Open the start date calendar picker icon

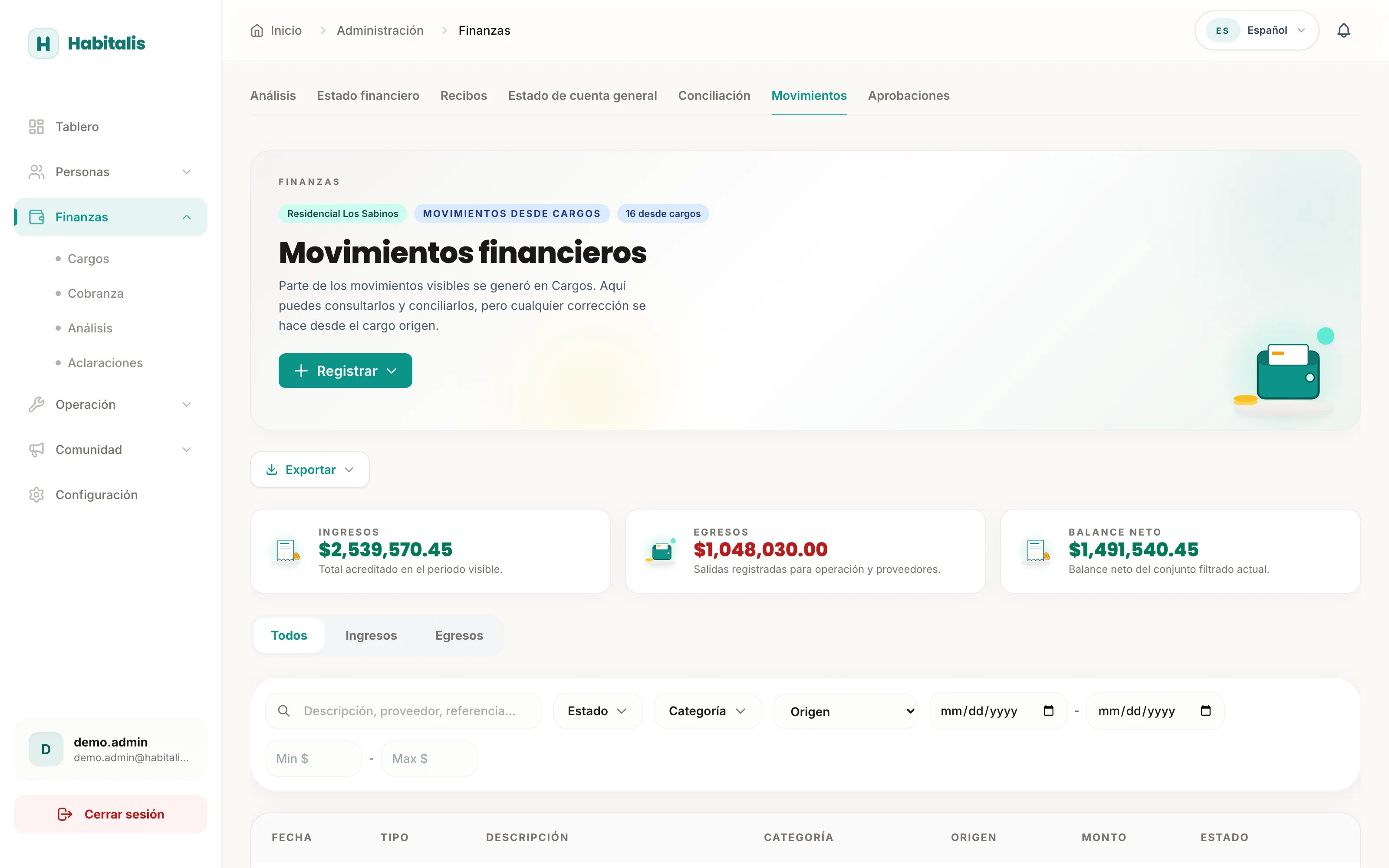[x=1049, y=711]
